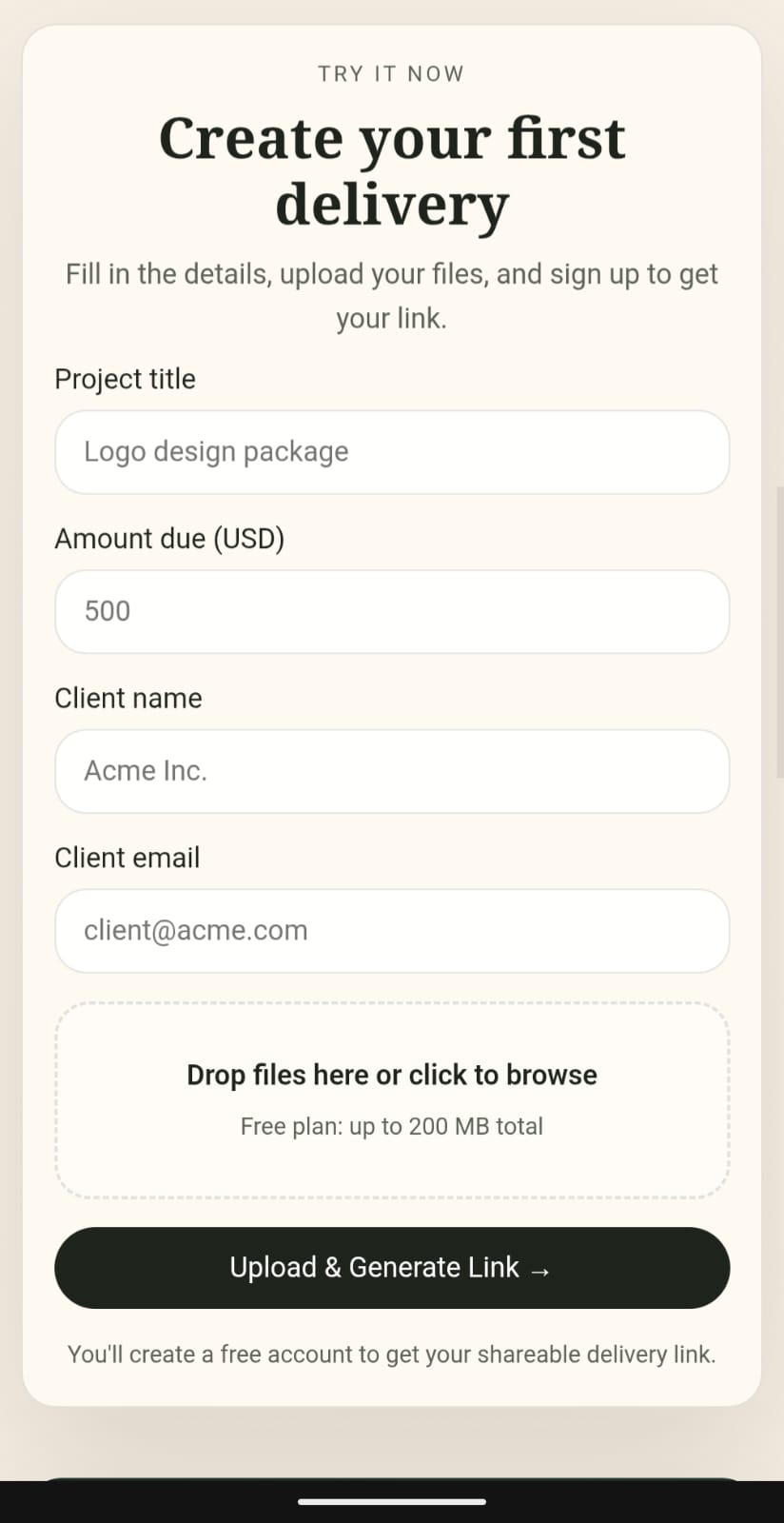Viewport: 784px width, 1523px height.
Task: Click the "TRY IT NOW" eyebrow text
Action: click(391, 74)
